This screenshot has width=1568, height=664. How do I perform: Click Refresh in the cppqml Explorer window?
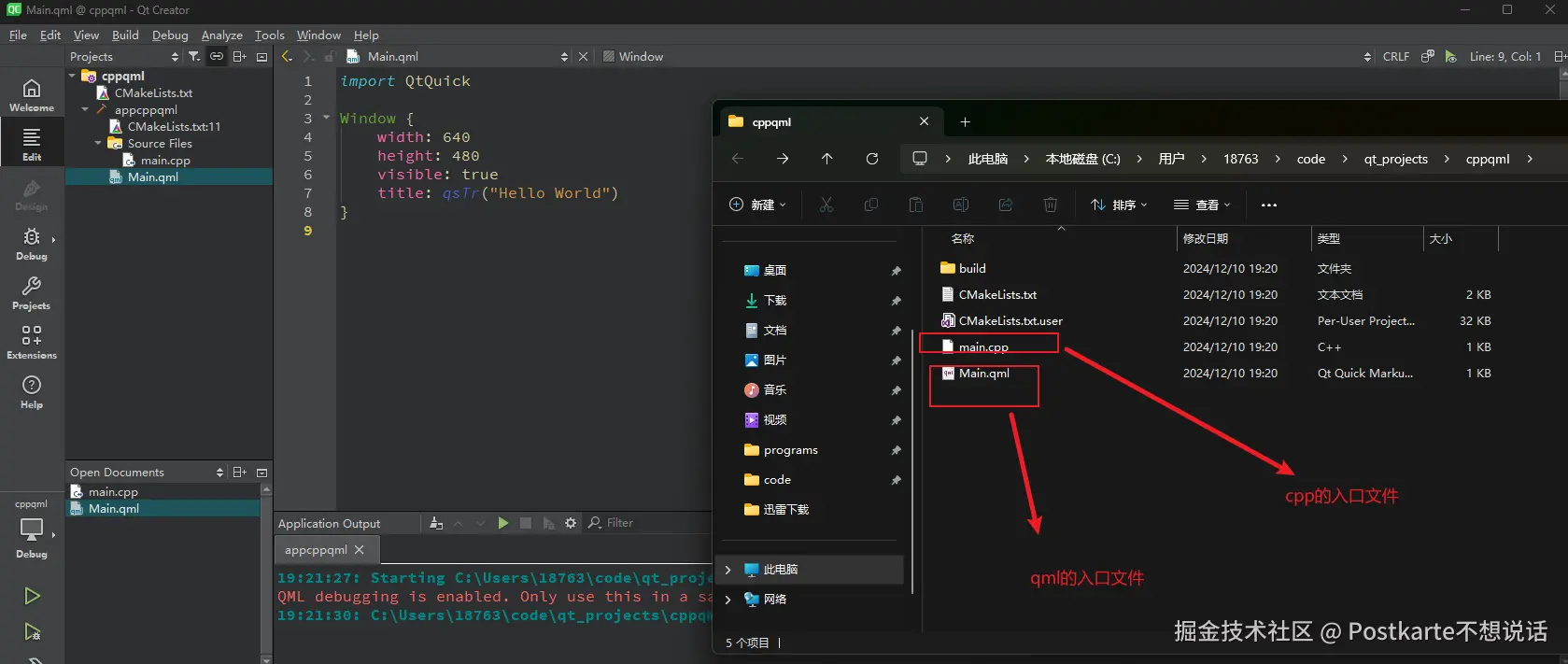[x=872, y=159]
